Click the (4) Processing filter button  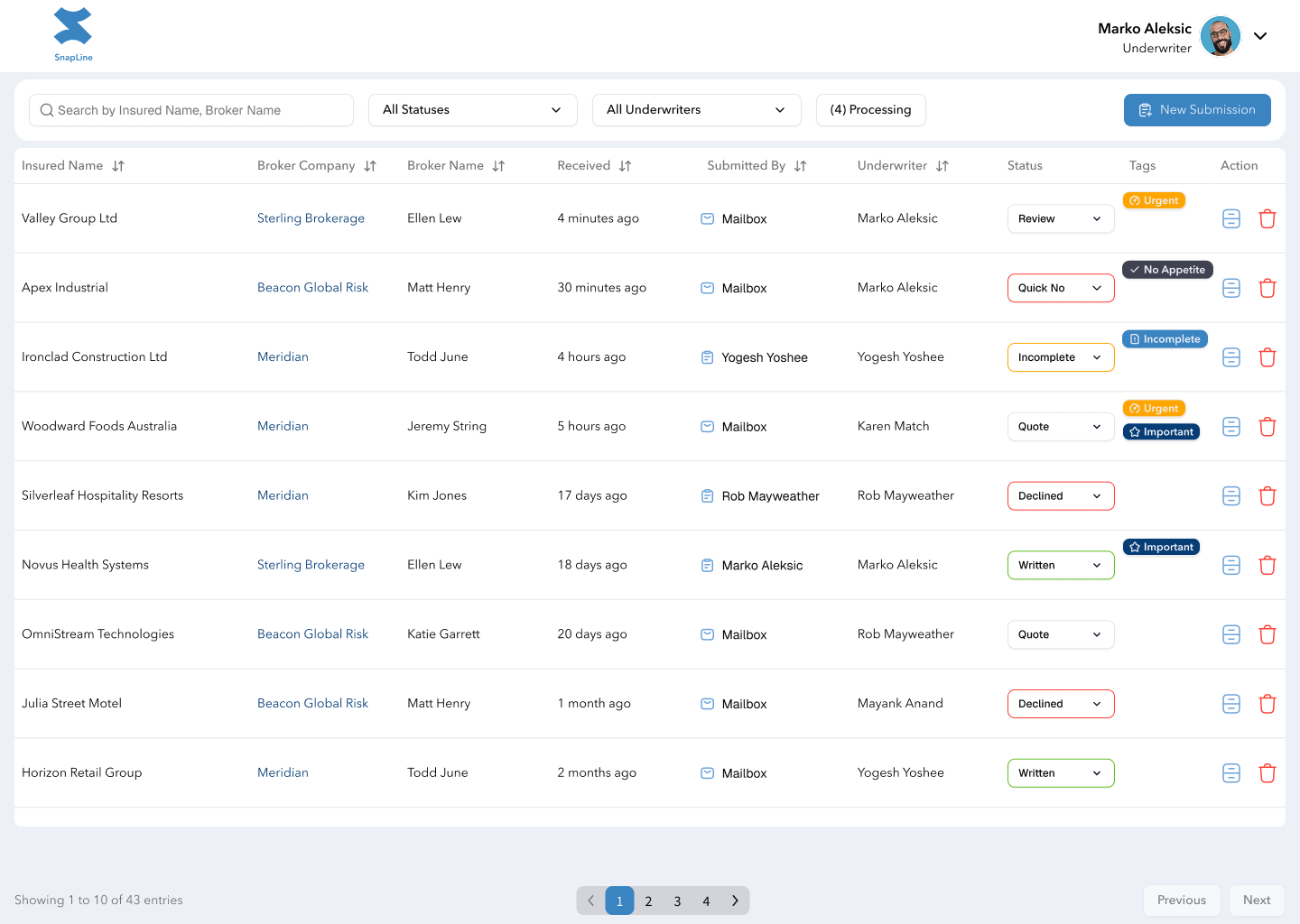(870, 110)
